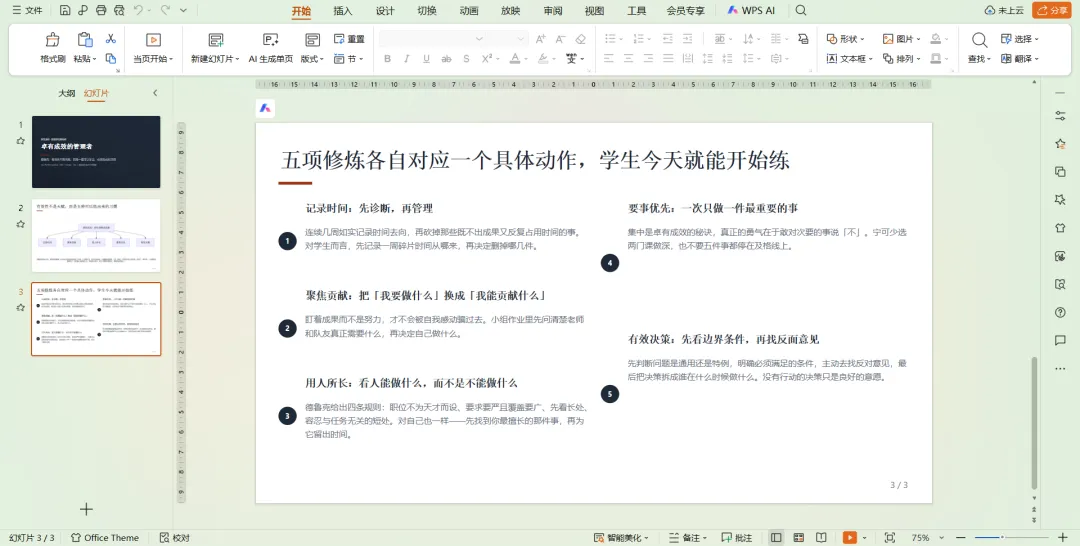Open the search magnifier in menu bar
This screenshot has width=1080, height=546.
coord(801,10)
